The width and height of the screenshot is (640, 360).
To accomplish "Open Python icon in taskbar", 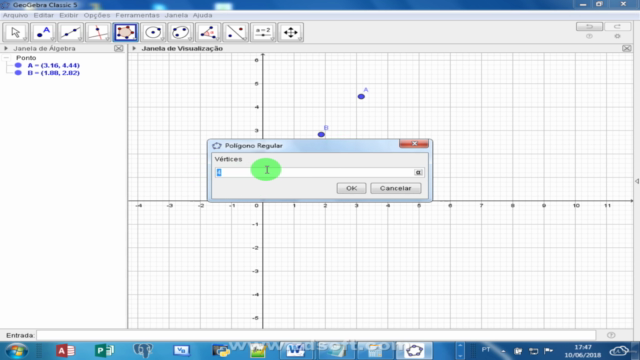I will [x=221, y=351].
